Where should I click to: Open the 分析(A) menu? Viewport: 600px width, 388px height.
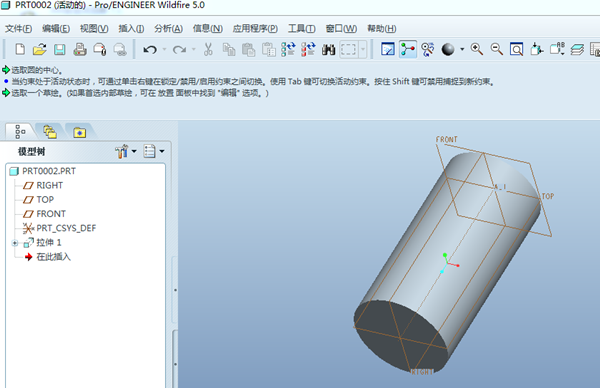168,29
